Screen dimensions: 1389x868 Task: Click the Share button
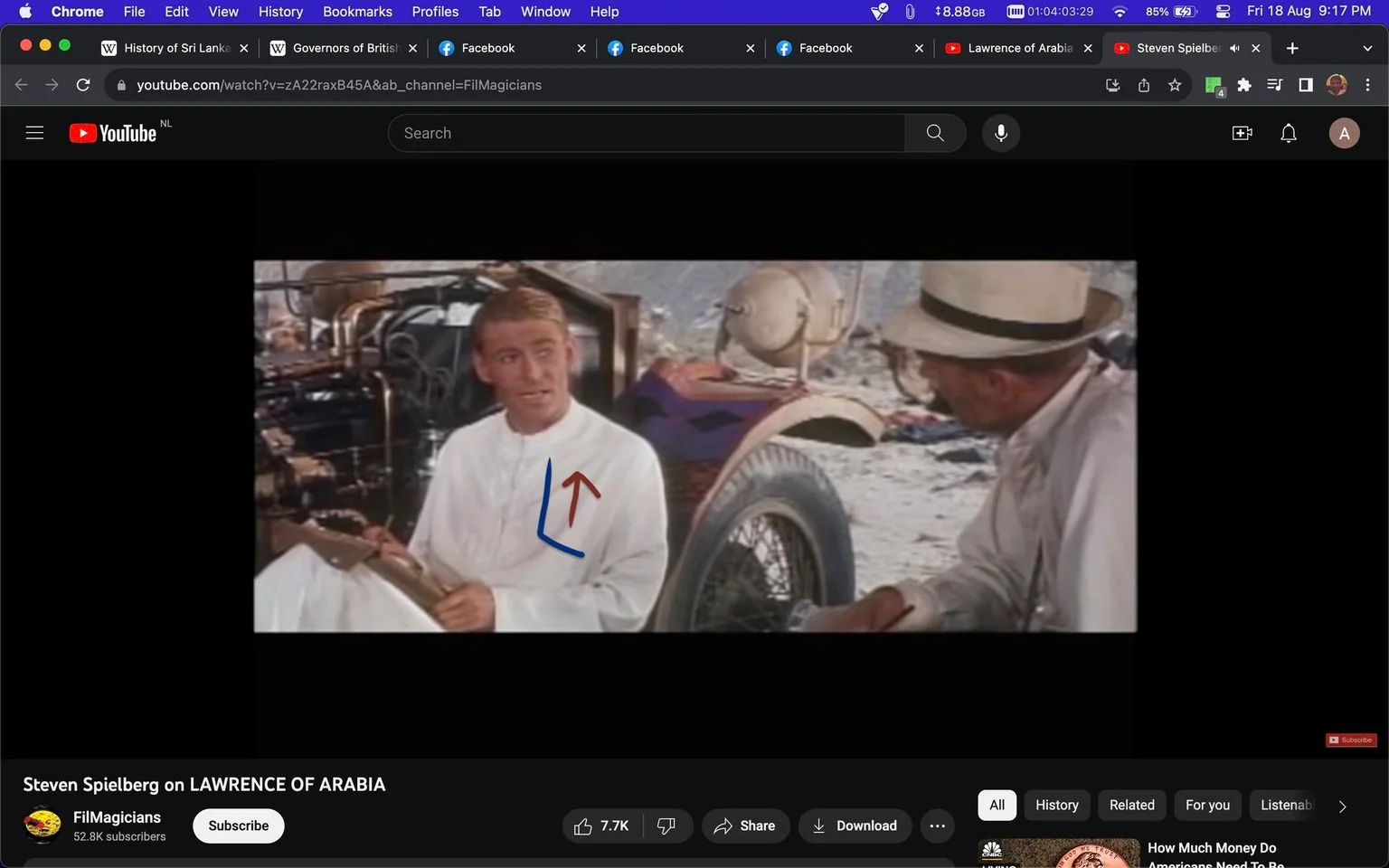(745, 826)
